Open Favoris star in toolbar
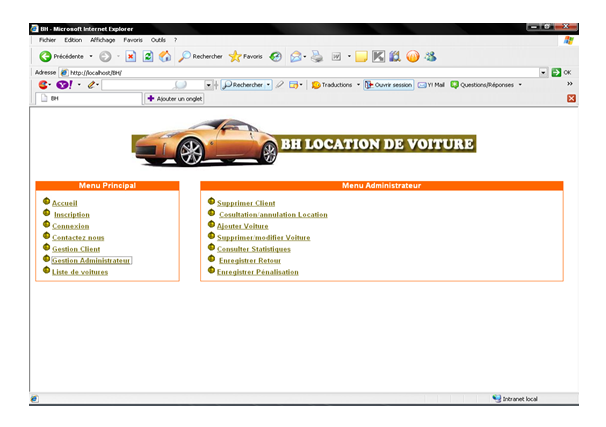Screen dimensions: 606x427 click(245, 56)
